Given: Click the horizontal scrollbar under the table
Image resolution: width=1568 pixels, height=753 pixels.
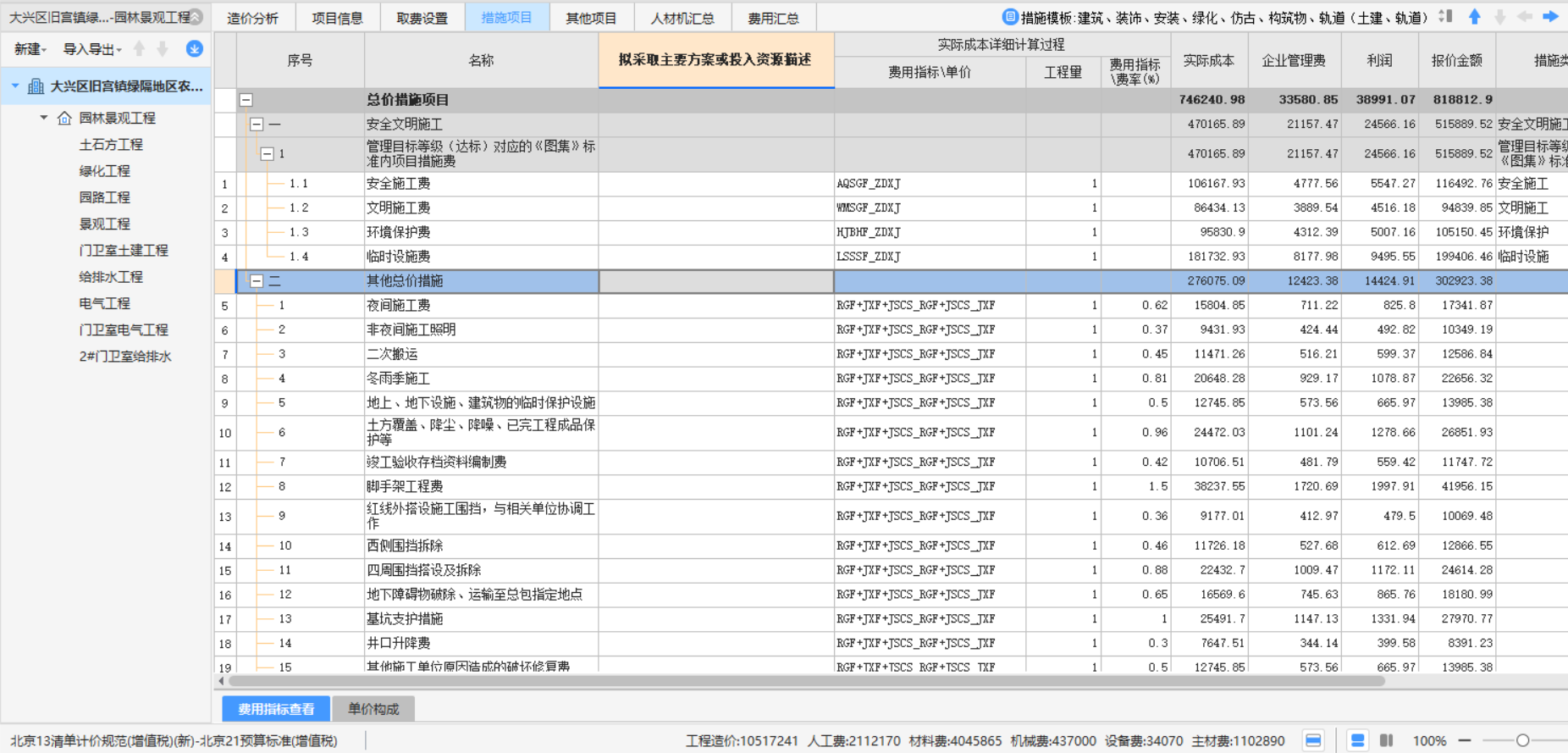Looking at the screenshot, I should (806, 681).
